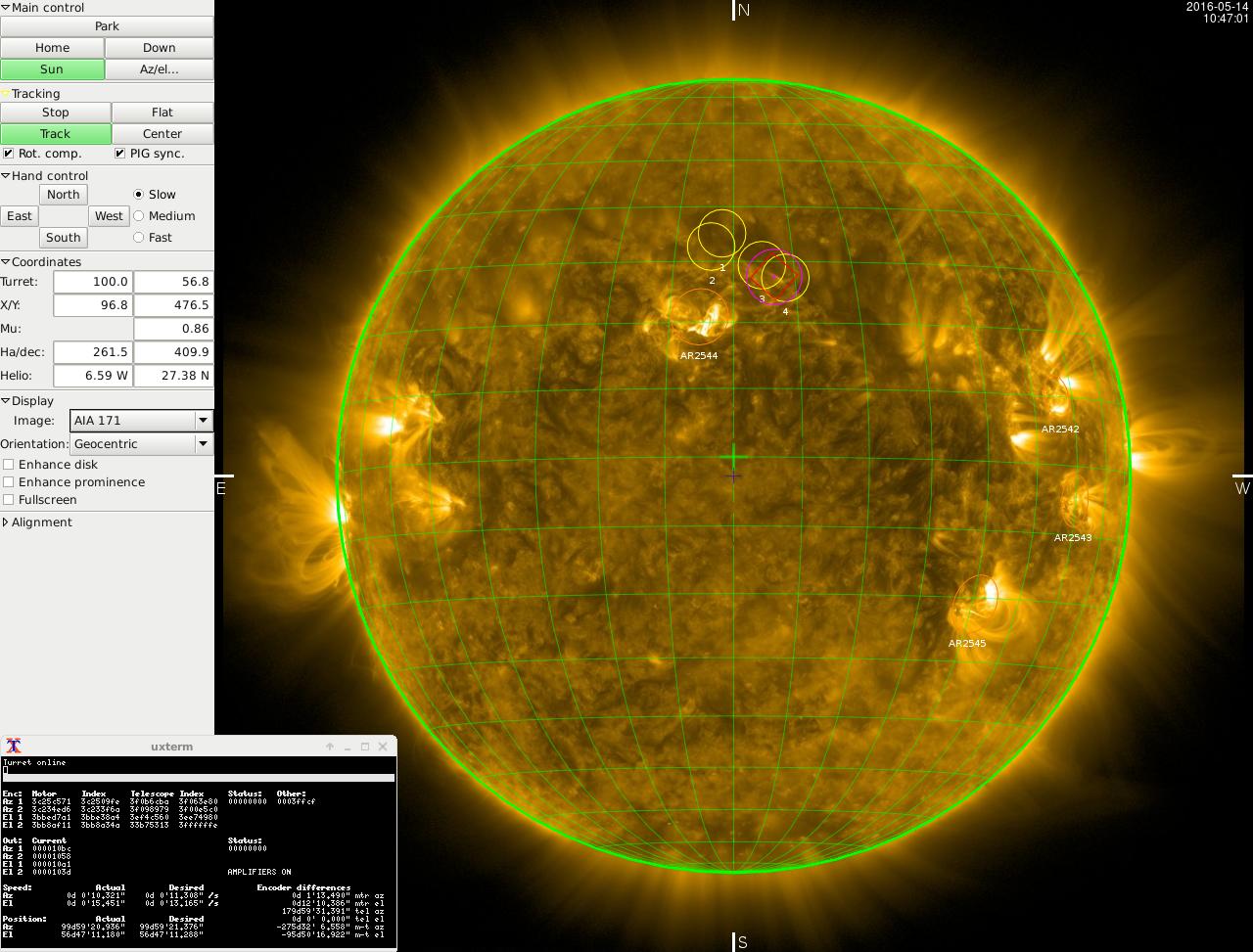1253x952 pixels.
Task: Select the AR2544 active region marker
Action: [x=697, y=315]
